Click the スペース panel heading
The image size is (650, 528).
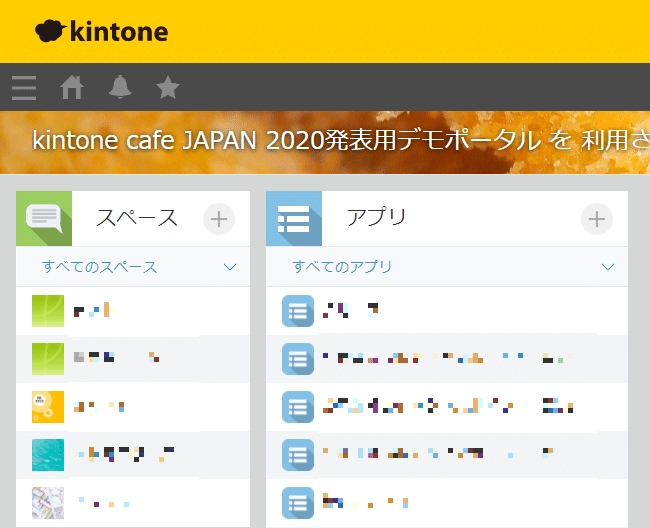pos(137,218)
